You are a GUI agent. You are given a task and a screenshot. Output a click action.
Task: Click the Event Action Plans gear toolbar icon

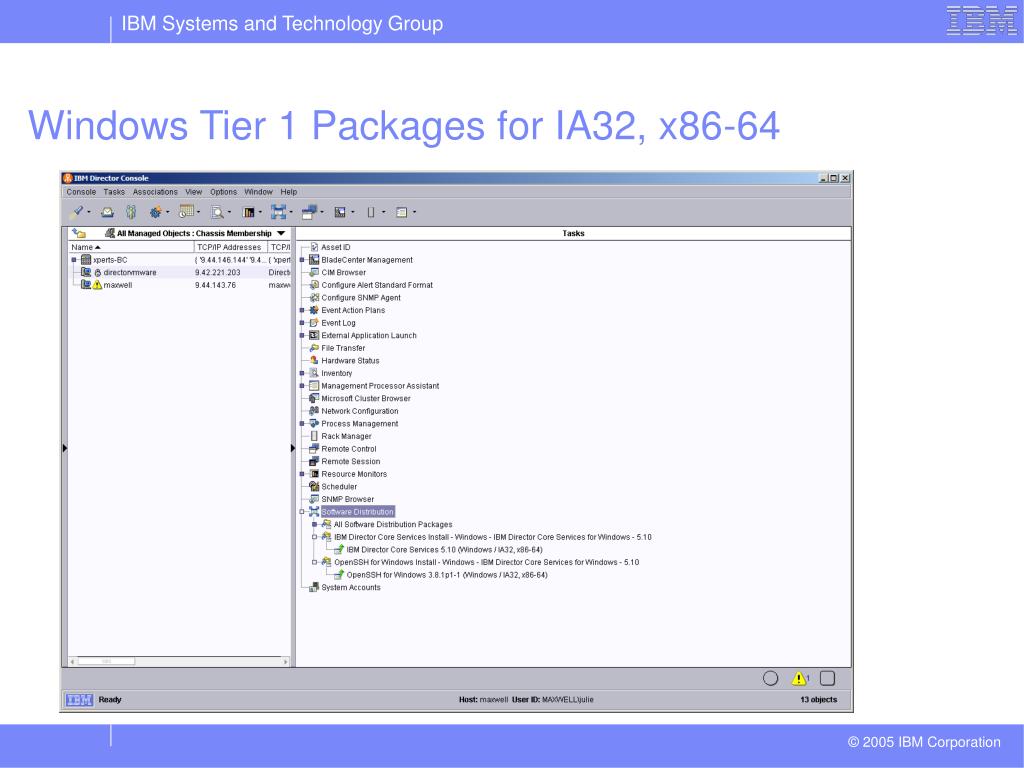point(155,212)
